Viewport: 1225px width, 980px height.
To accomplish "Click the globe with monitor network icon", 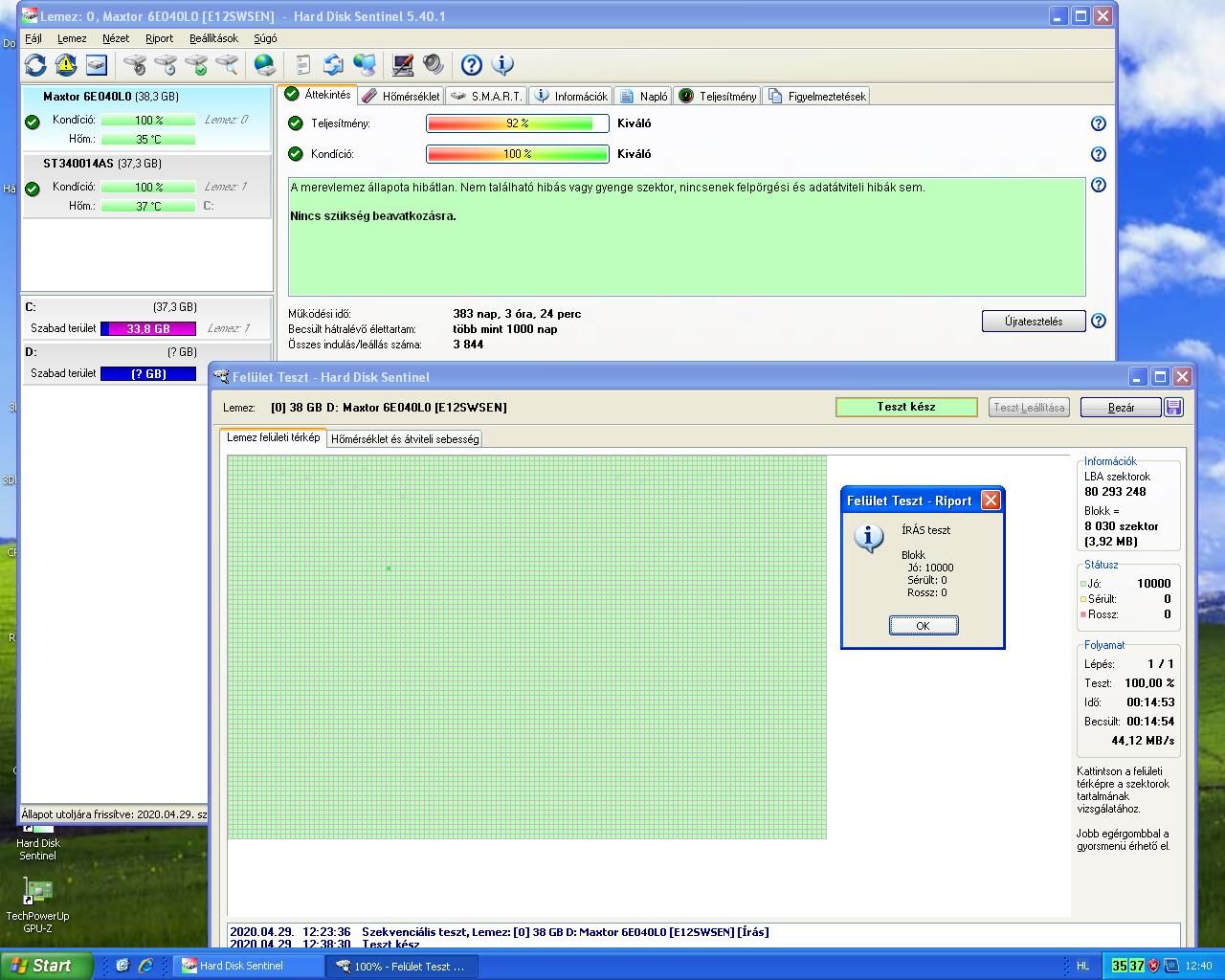I will tap(365, 65).
